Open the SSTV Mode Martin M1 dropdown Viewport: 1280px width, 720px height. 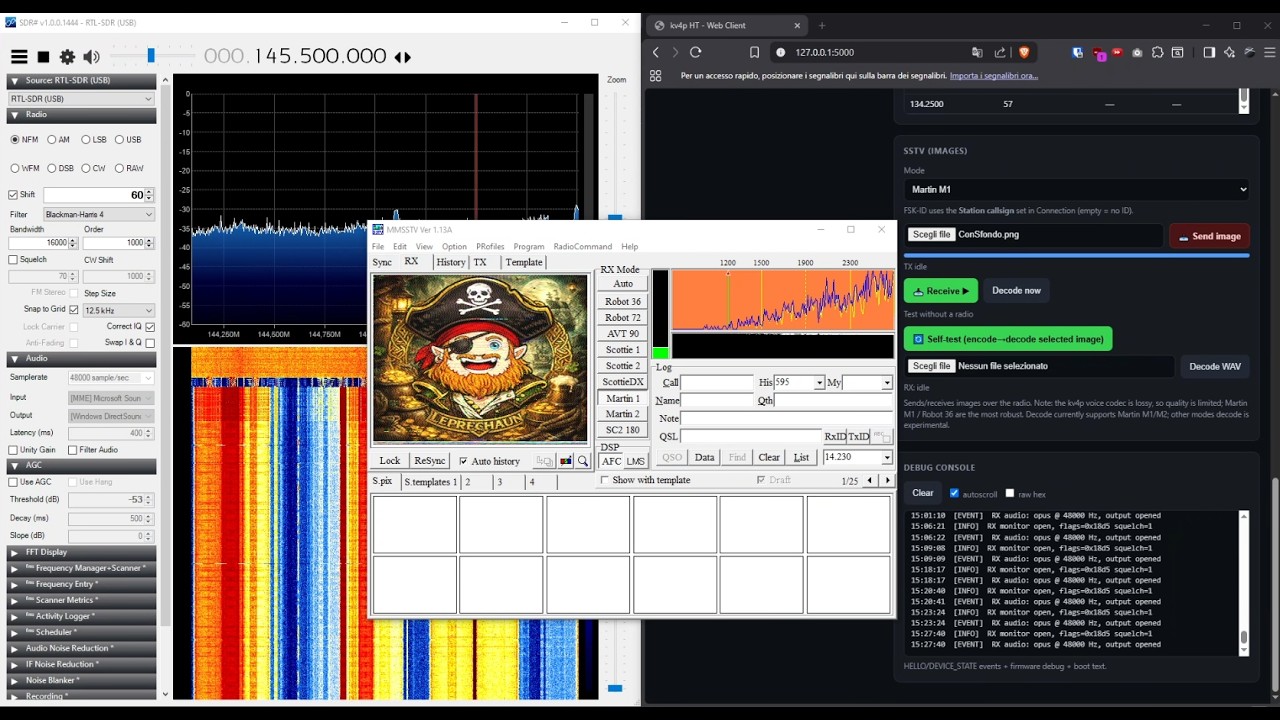coord(1077,189)
